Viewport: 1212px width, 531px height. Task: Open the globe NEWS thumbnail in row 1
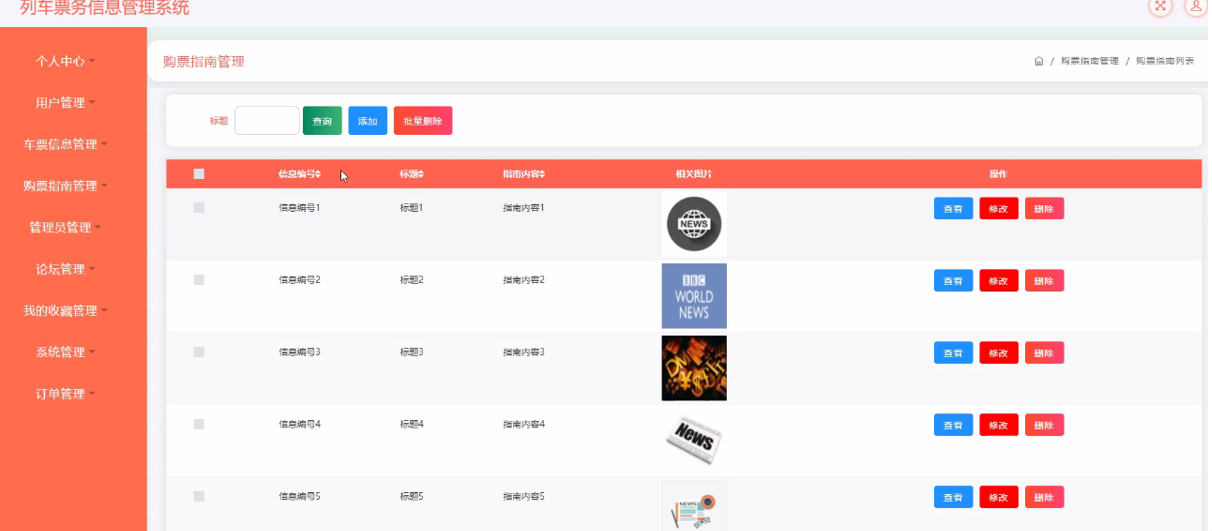click(x=694, y=224)
